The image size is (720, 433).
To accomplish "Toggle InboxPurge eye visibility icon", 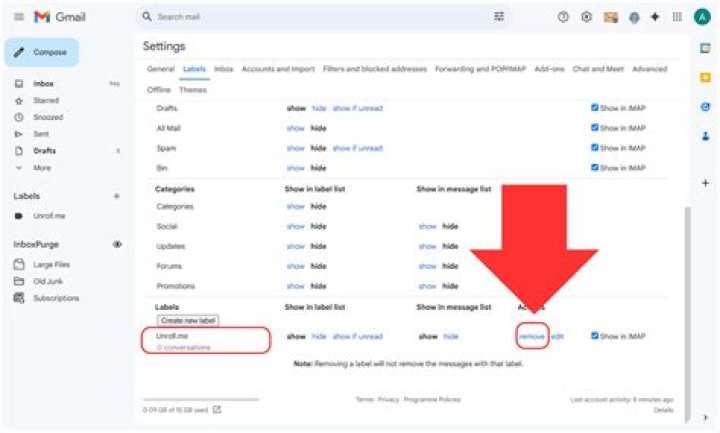I will [117, 244].
